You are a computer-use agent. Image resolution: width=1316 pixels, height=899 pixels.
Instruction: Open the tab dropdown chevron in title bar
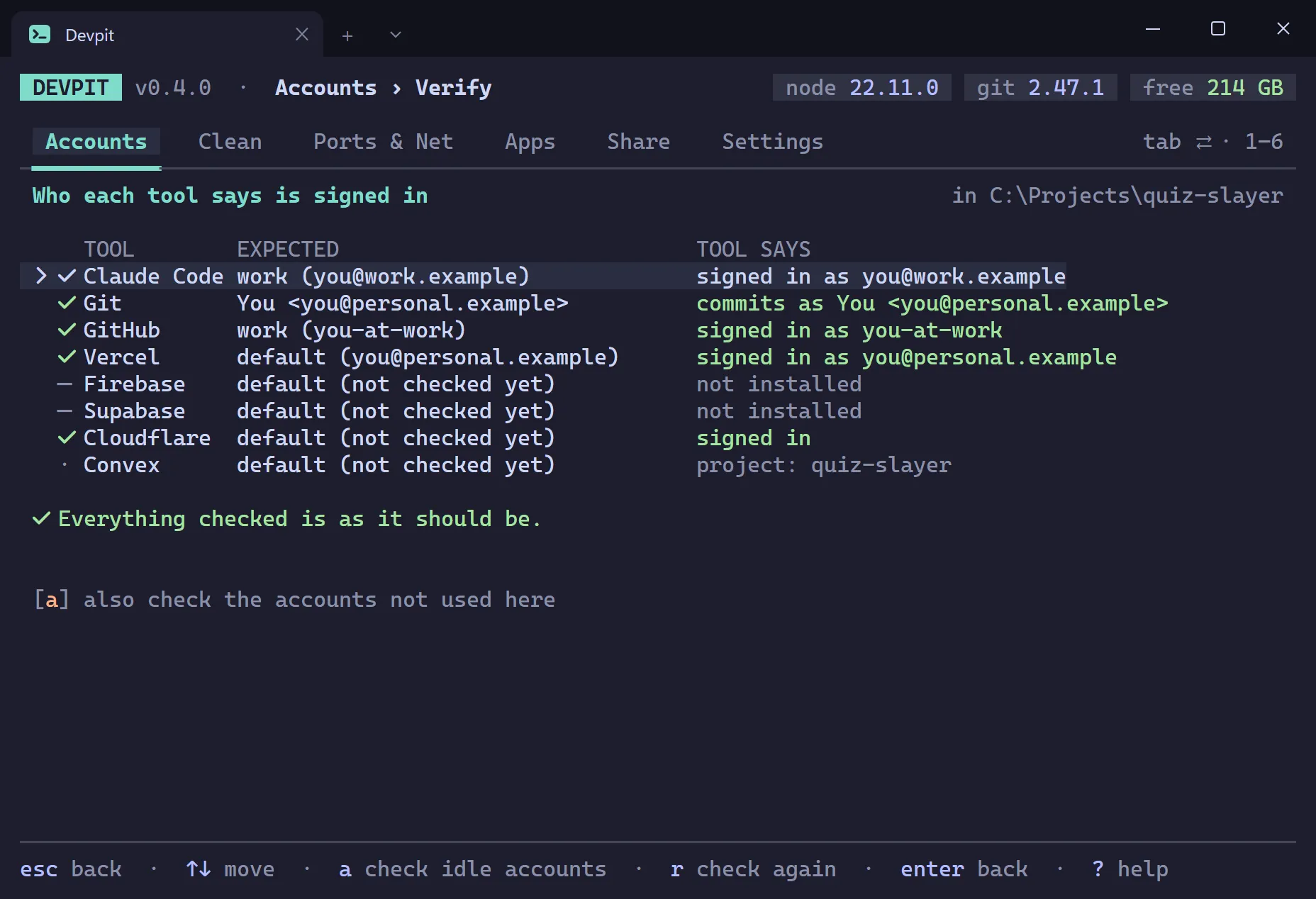396,35
